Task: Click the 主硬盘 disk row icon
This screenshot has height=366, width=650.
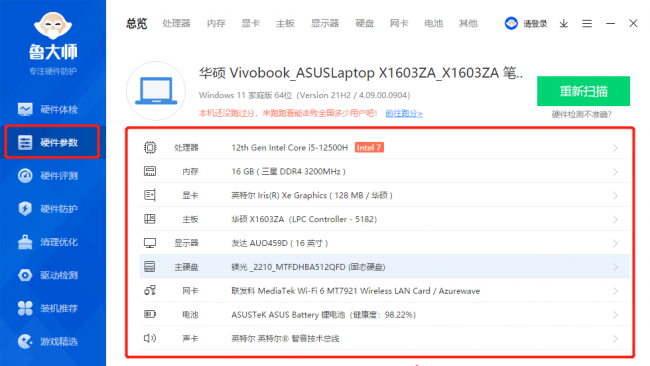Action: tap(150, 267)
